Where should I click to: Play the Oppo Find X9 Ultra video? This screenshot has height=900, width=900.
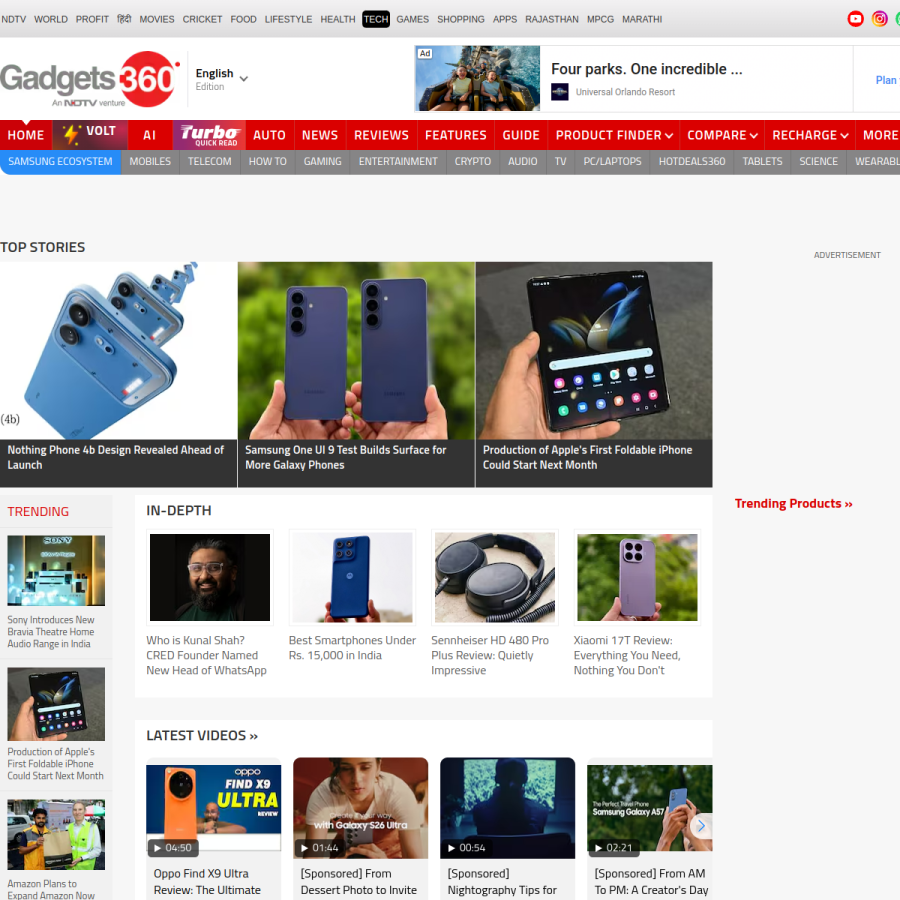point(214,808)
